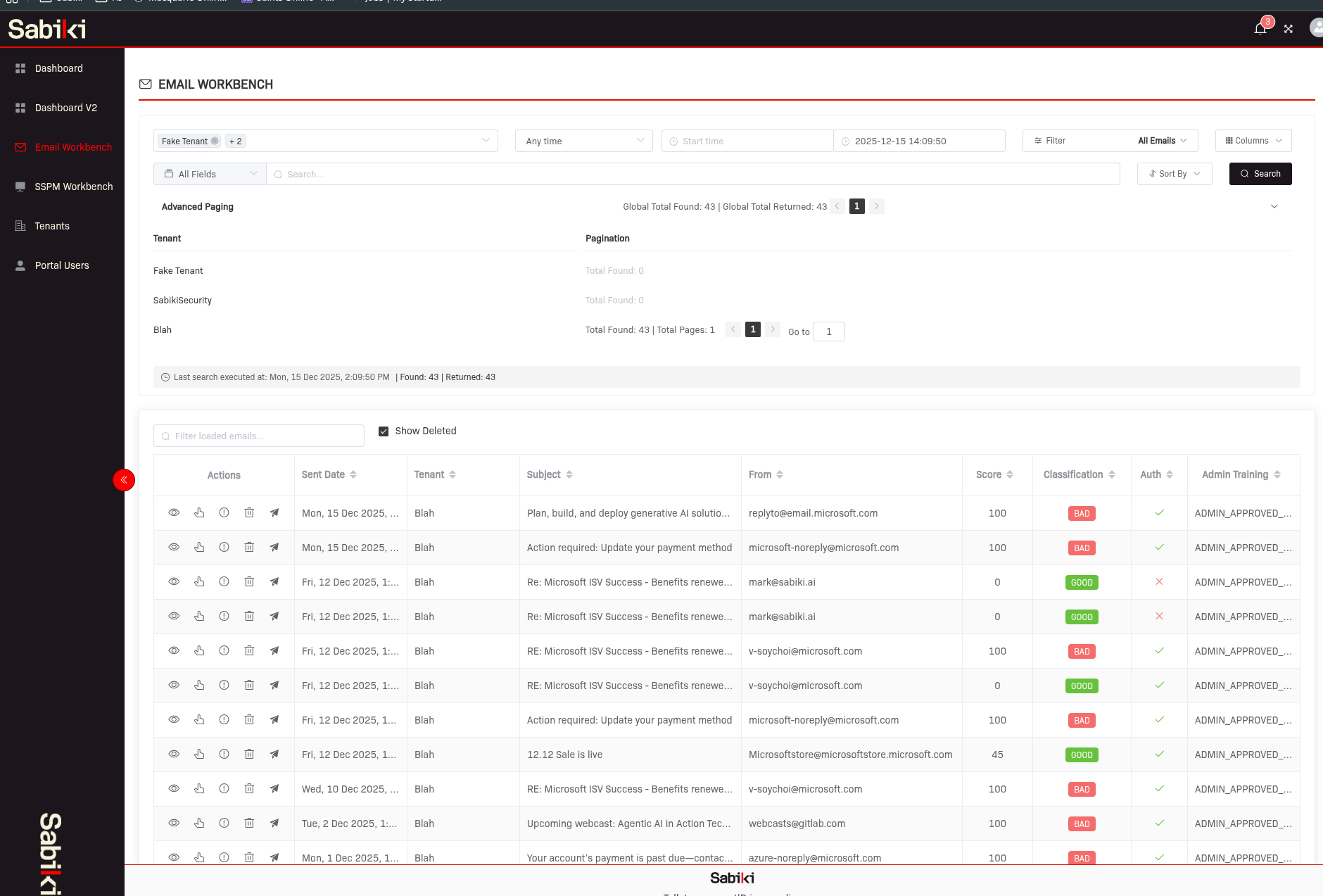The image size is (1323, 896).
Task: Collapse the Advanced Paging section chevron
Action: pyautogui.click(x=1274, y=206)
